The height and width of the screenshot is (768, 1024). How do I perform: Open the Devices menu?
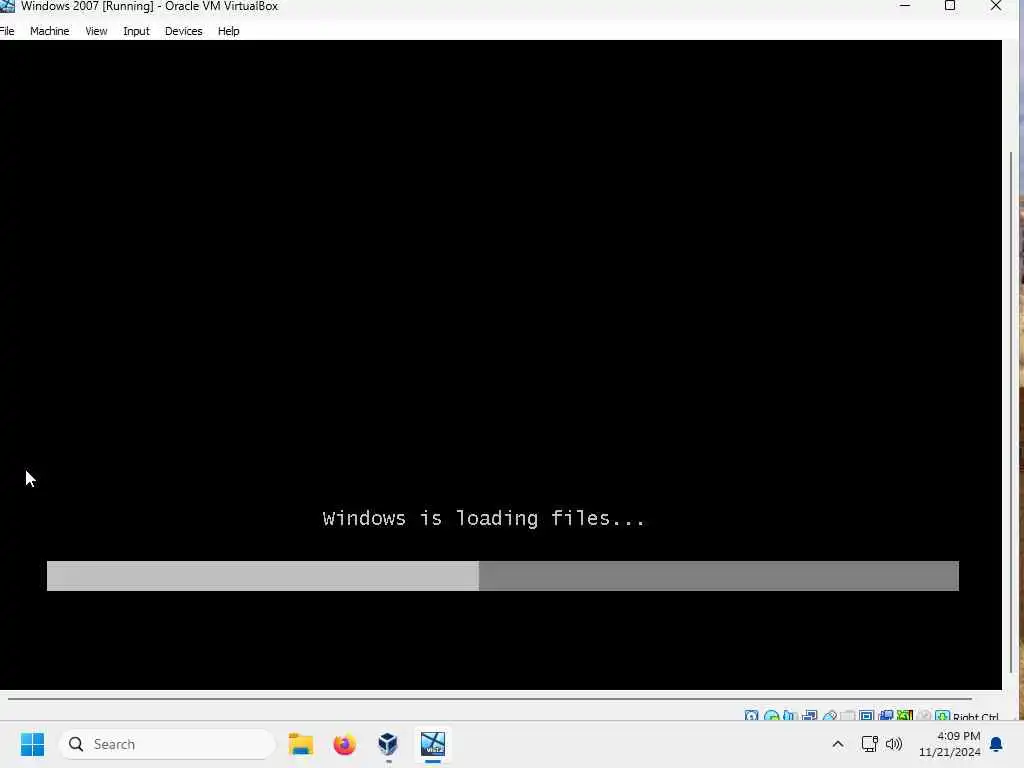(x=184, y=31)
